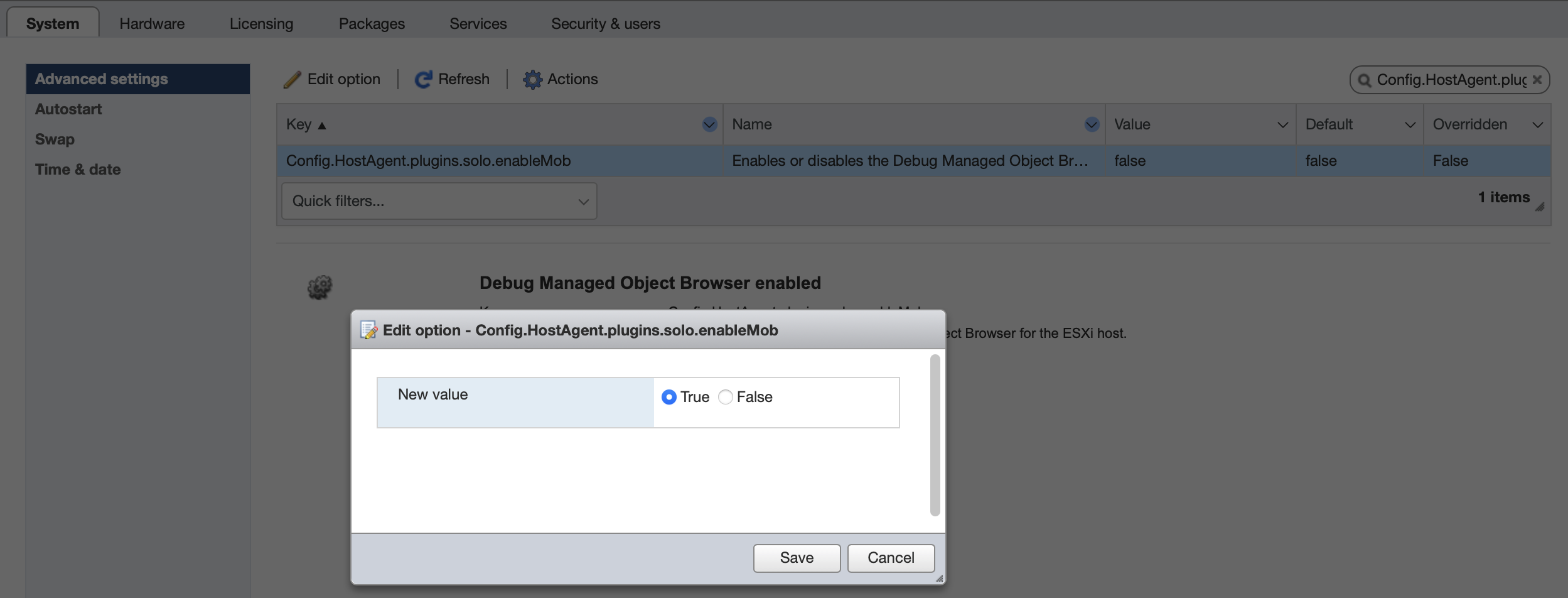Open the Actions gear icon

532,79
